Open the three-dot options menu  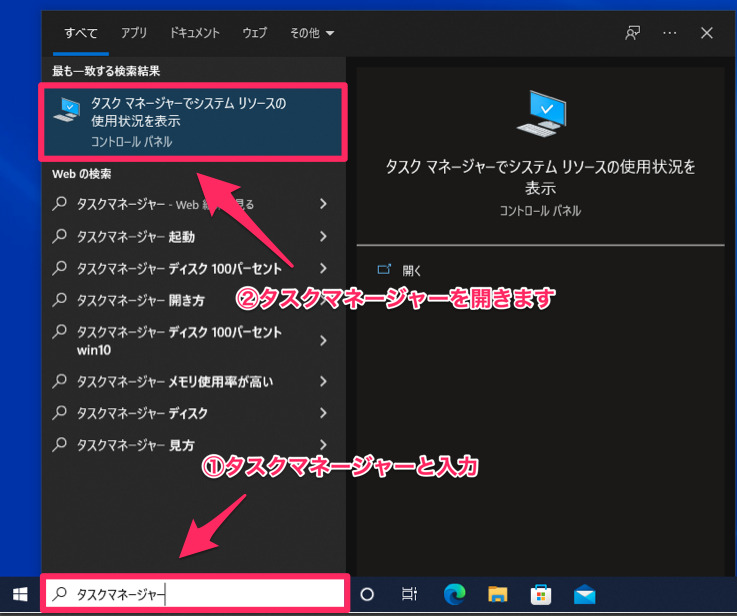(x=669, y=33)
